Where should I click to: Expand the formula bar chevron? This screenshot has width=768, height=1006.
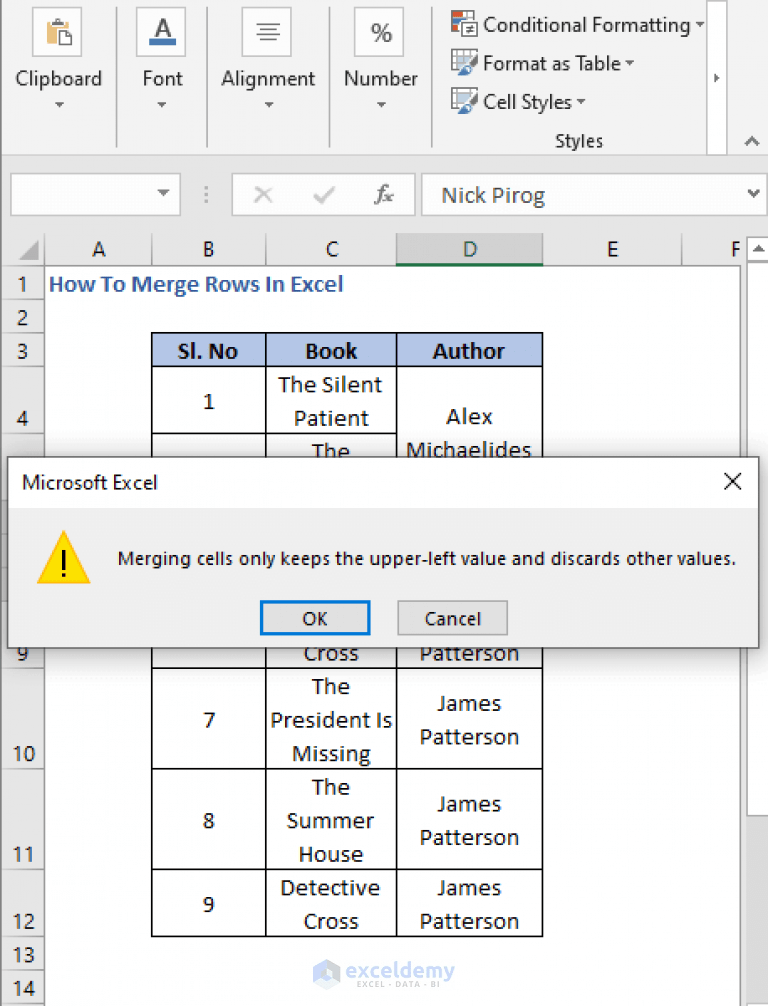click(x=753, y=192)
